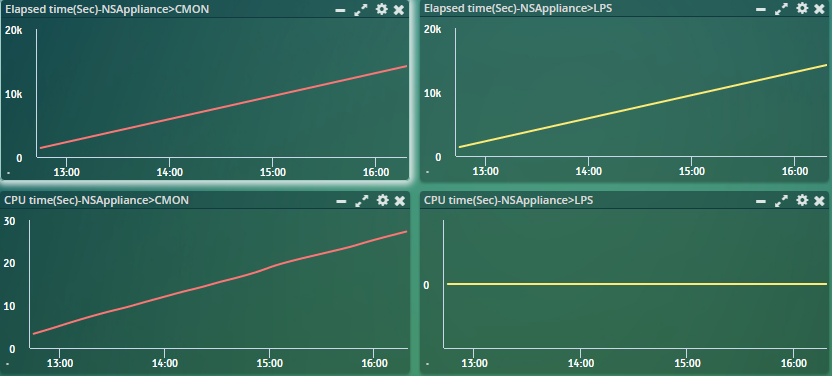The height and width of the screenshot is (376, 832).
Task: Click the 20k axis label in Elapsed time CMON graph
Action: pos(14,30)
